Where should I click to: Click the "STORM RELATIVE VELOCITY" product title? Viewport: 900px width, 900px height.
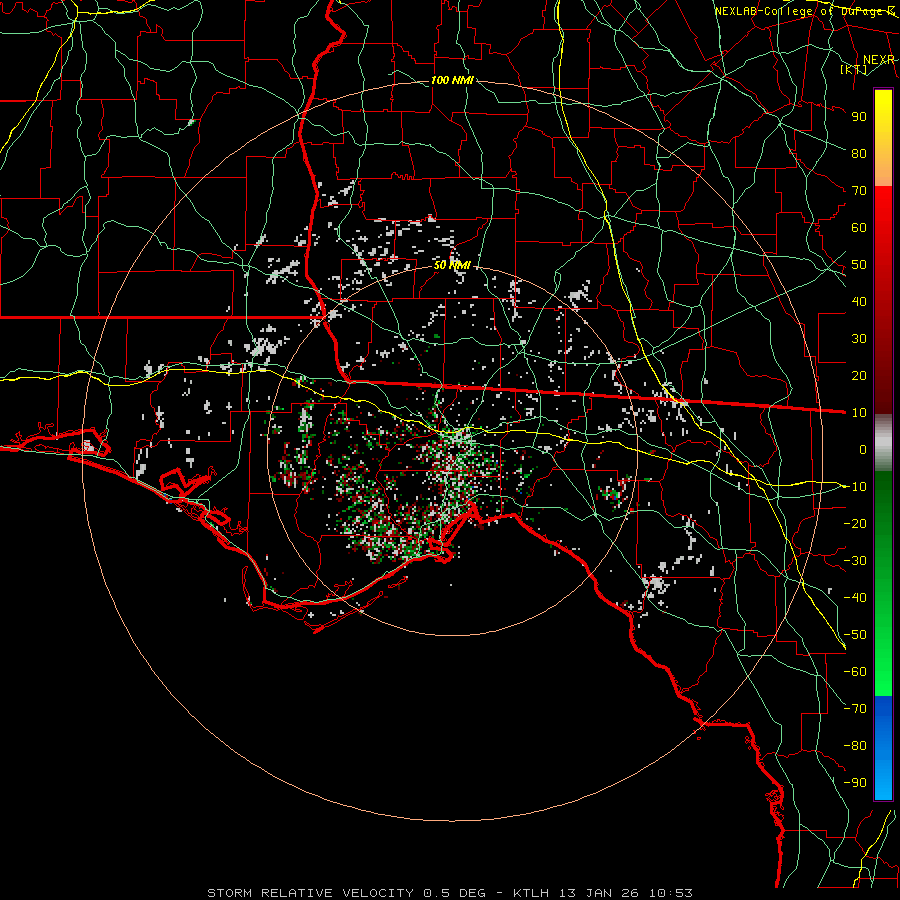pyautogui.click(x=310, y=893)
